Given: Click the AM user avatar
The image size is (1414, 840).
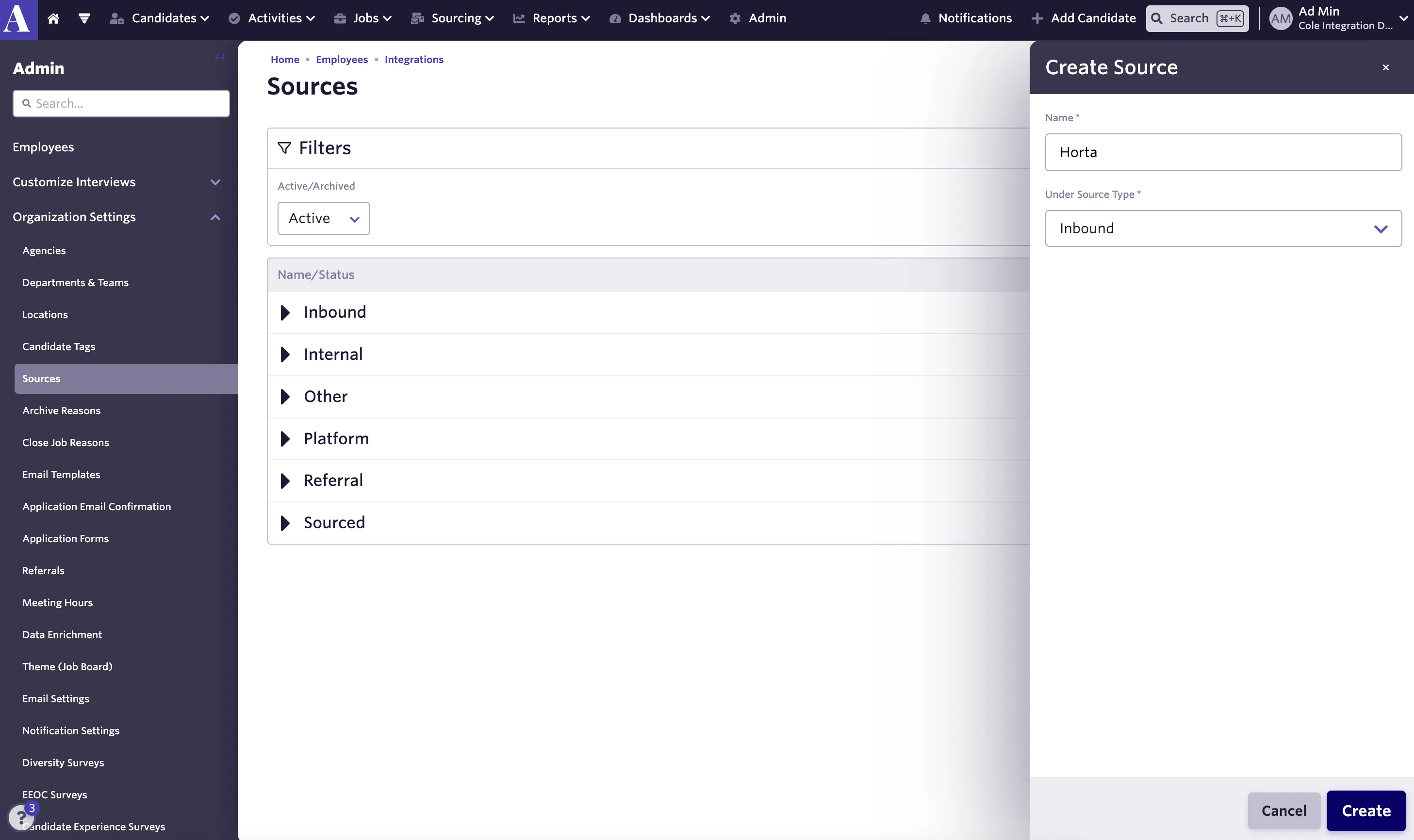Looking at the screenshot, I should pyautogui.click(x=1281, y=19).
